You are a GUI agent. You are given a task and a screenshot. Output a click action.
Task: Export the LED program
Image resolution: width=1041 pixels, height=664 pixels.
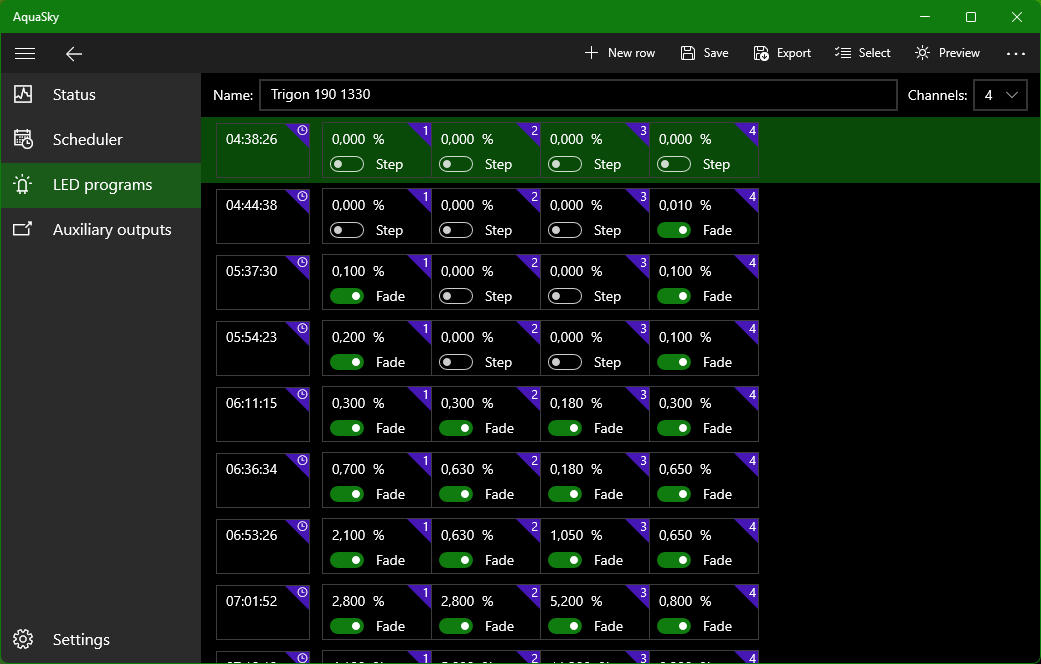782,53
